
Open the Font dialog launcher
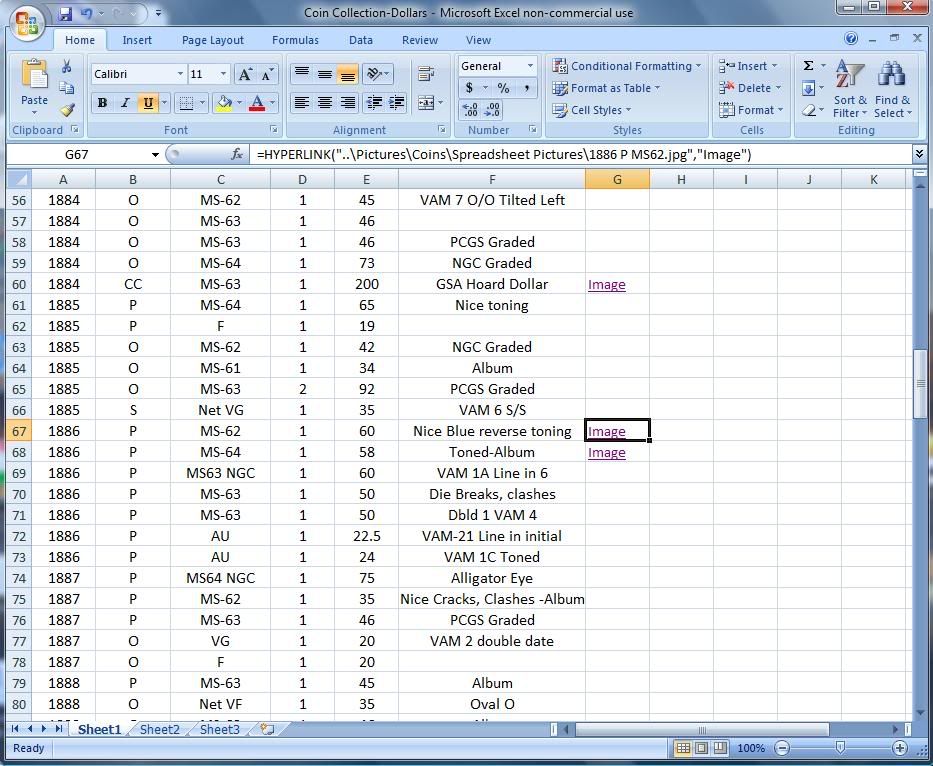click(x=273, y=129)
